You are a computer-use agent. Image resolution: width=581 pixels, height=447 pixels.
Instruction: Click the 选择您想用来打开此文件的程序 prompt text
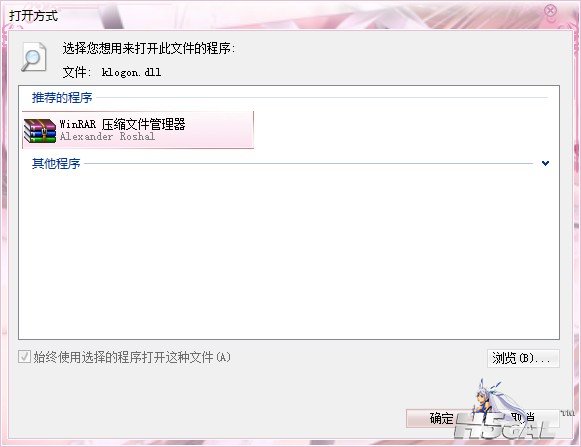click(x=149, y=49)
